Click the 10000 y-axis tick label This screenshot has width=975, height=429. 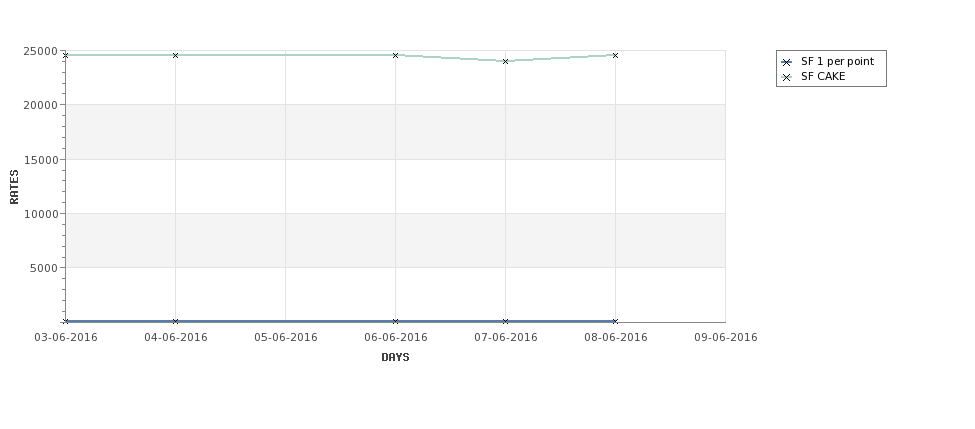click(x=41, y=214)
